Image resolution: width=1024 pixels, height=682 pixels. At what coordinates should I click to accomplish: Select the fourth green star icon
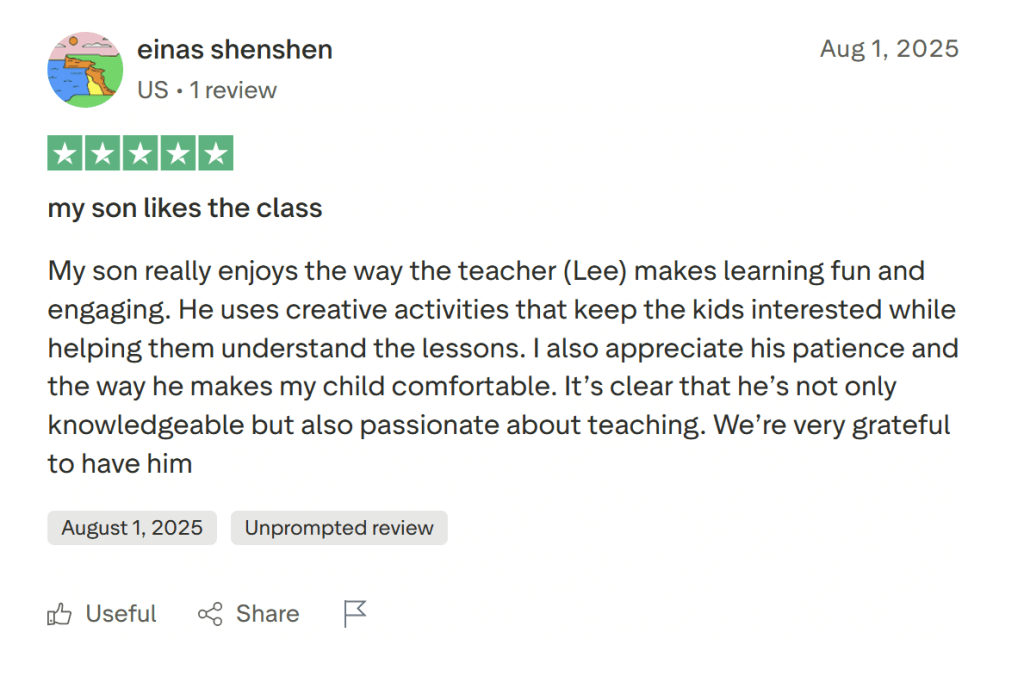point(177,152)
